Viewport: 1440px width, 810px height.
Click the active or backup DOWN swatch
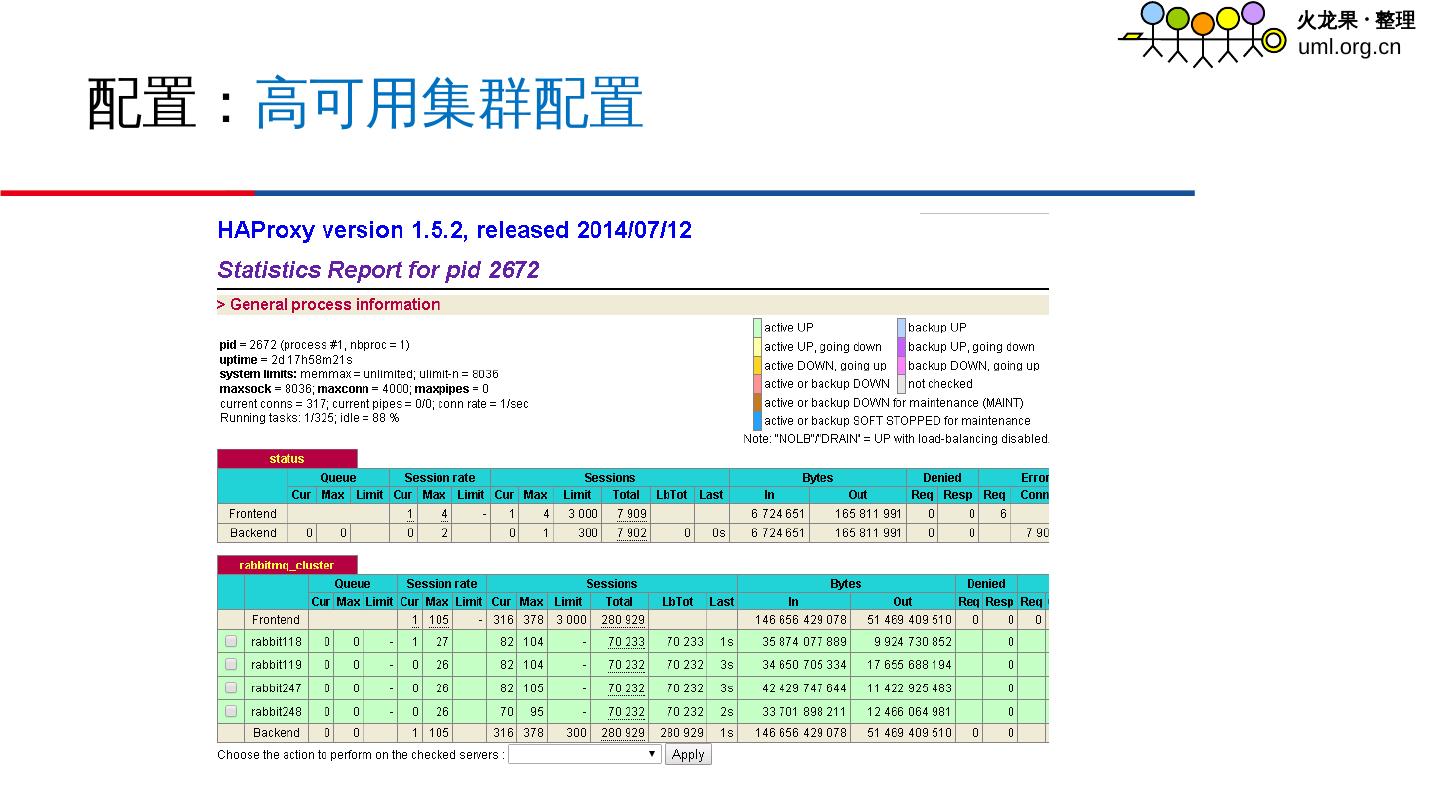click(x=757, y=384)
